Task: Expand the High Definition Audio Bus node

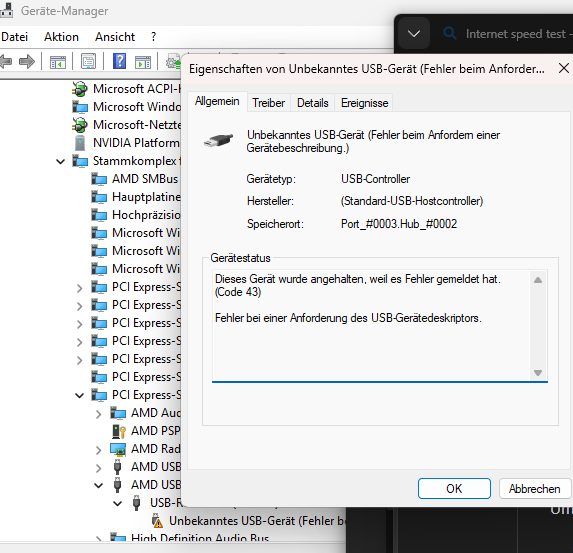Action: click(98, 539)
